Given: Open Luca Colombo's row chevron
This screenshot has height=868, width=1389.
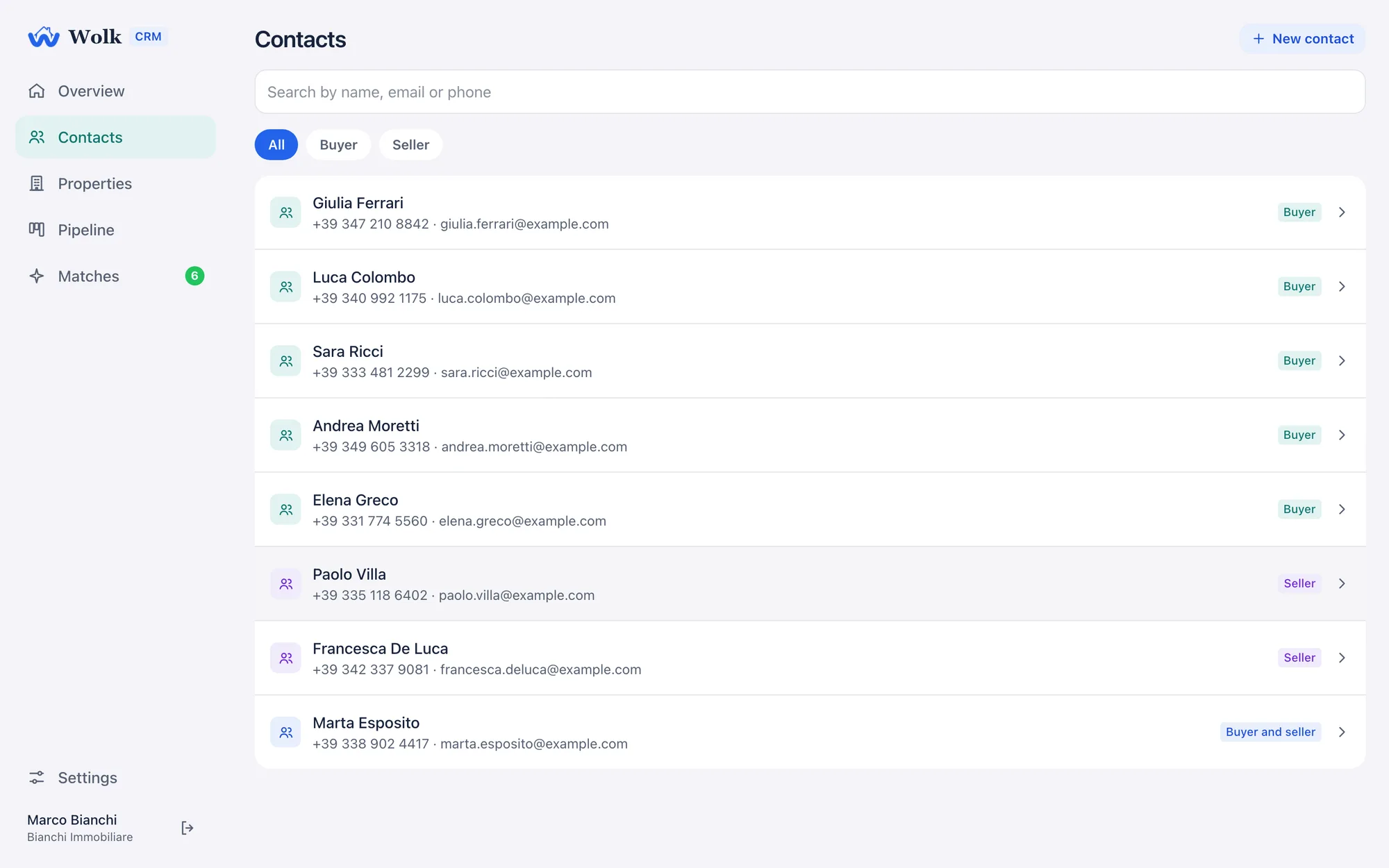Looking at the screenshot, I should [x=1342, y=287].
